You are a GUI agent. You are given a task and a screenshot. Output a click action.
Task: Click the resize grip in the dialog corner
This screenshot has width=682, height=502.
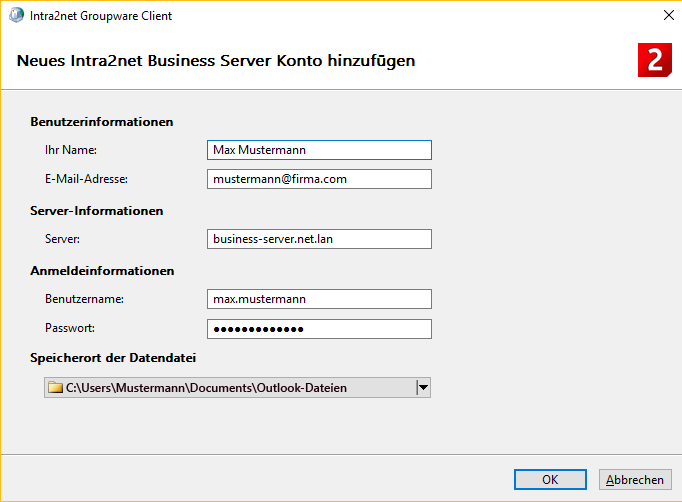point(676,496)
